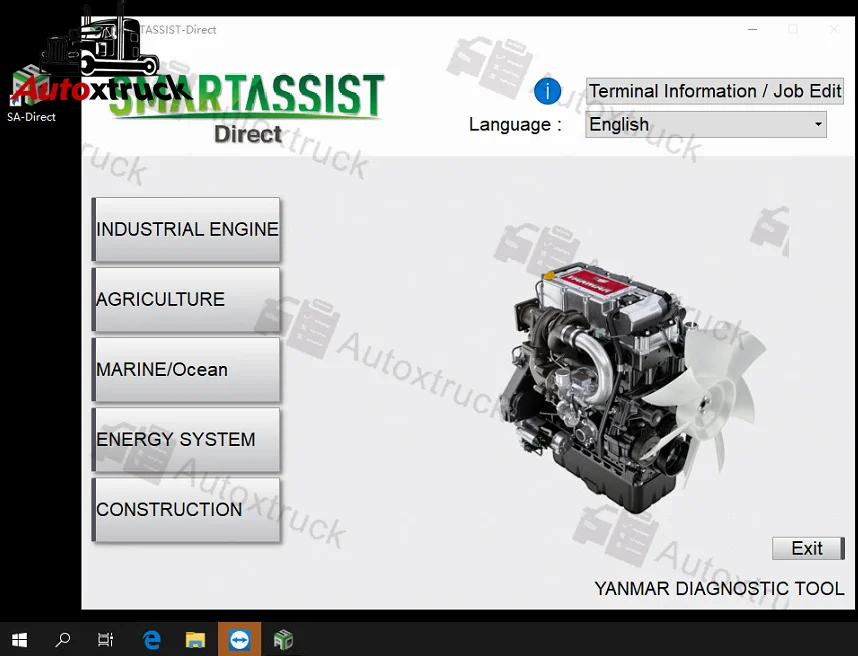Image resolution: width=858 pixels, height=656 pixels.
Task: Open the Windows Start menu
Action: (19, 639)
